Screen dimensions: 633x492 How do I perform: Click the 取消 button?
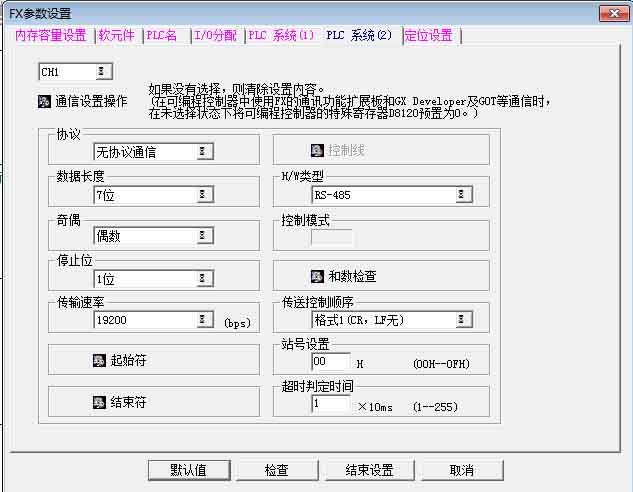[461, 470]
